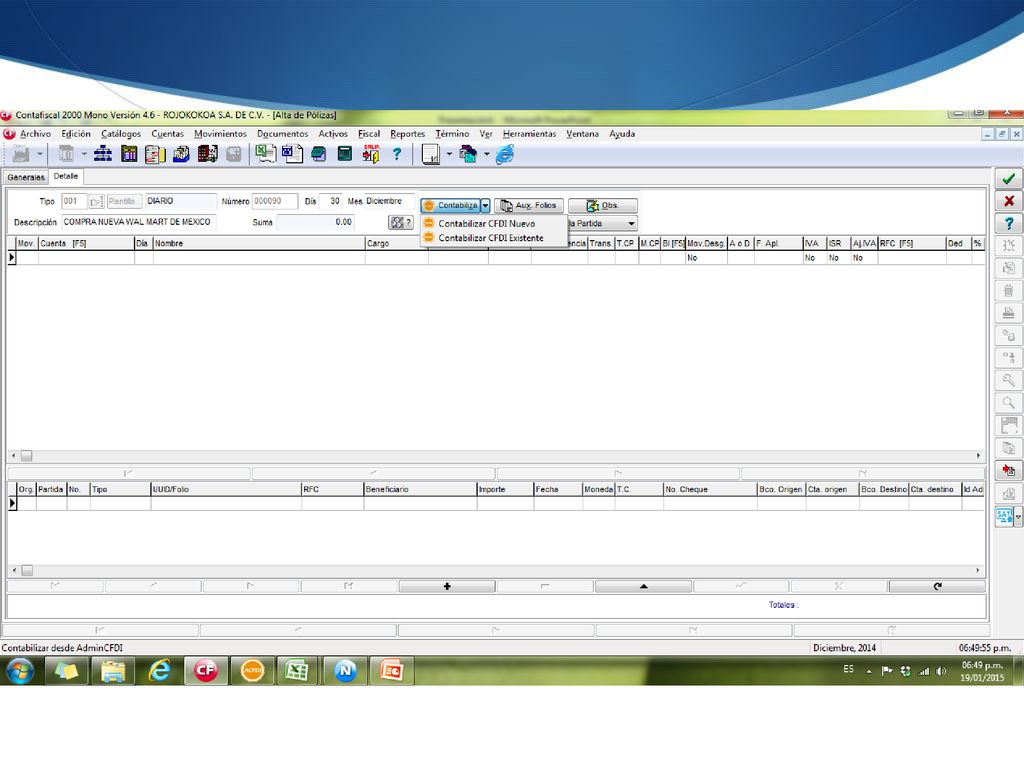Screen dimensions: 1024x768
Task: Click the exit door (Salir) toolbar icon
Action: tap(371, 154)
